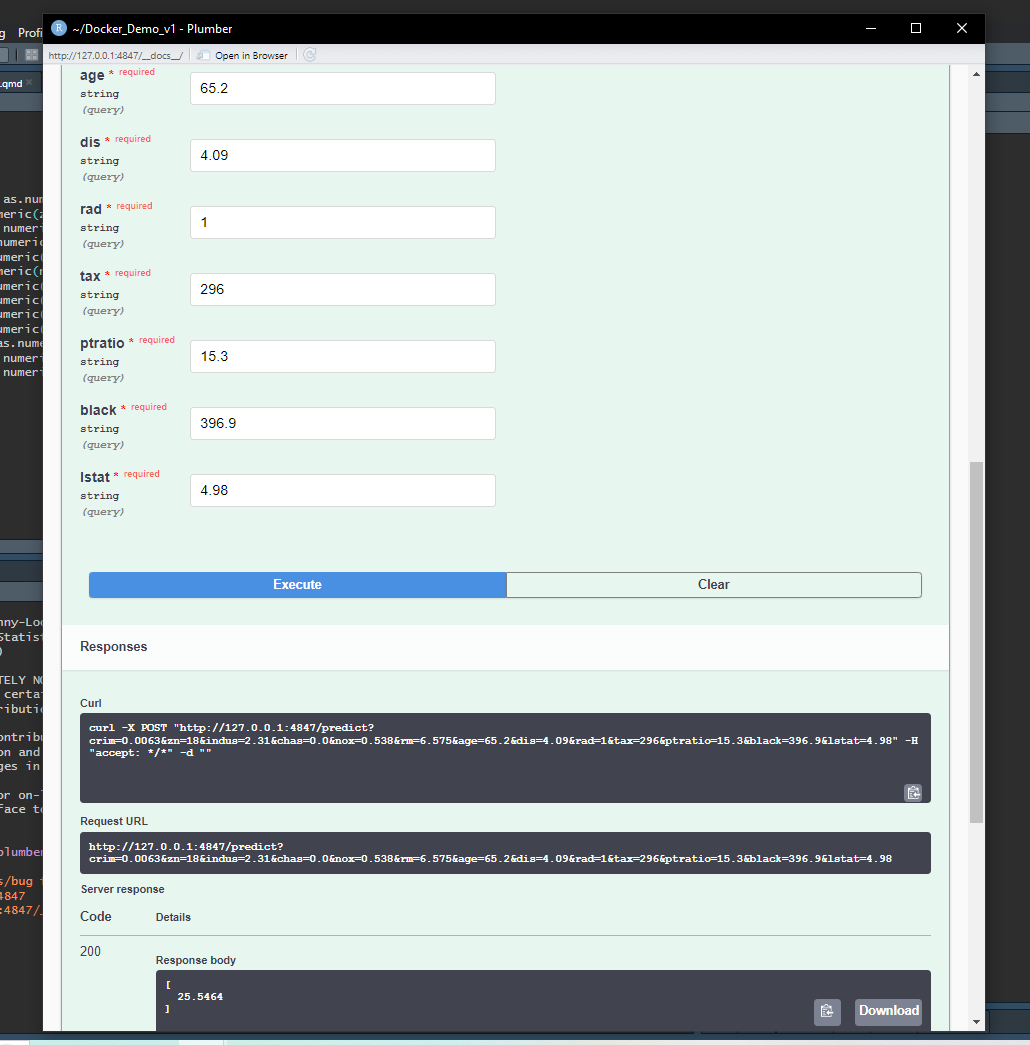Click the rad parameter input showing 1
This screenshot has width=1030, height=1045.
pos(342,222)
